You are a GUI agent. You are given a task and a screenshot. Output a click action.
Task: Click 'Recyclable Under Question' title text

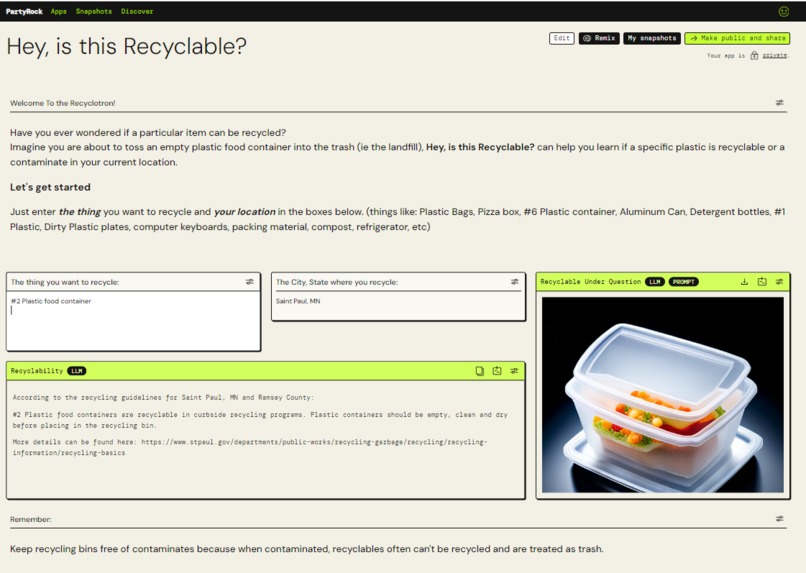point(591,282)
